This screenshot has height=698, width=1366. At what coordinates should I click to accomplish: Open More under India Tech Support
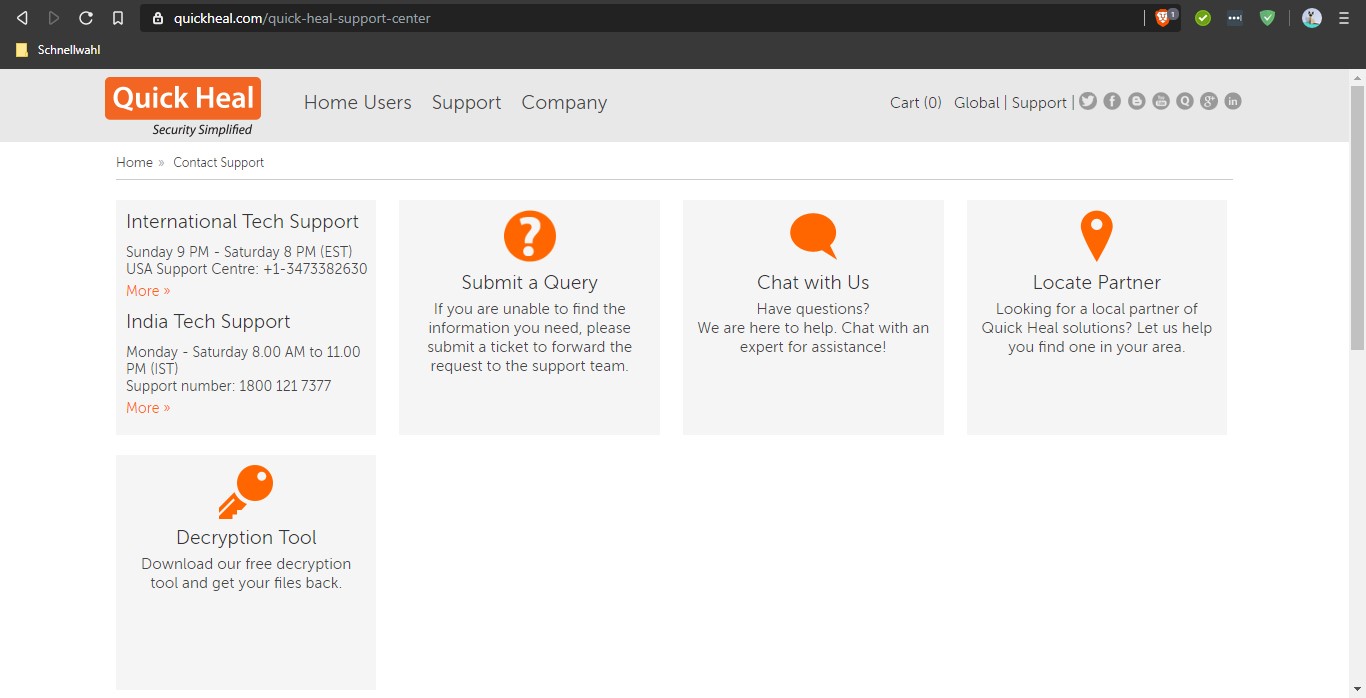pyautogui.click(x=148, y=408)
